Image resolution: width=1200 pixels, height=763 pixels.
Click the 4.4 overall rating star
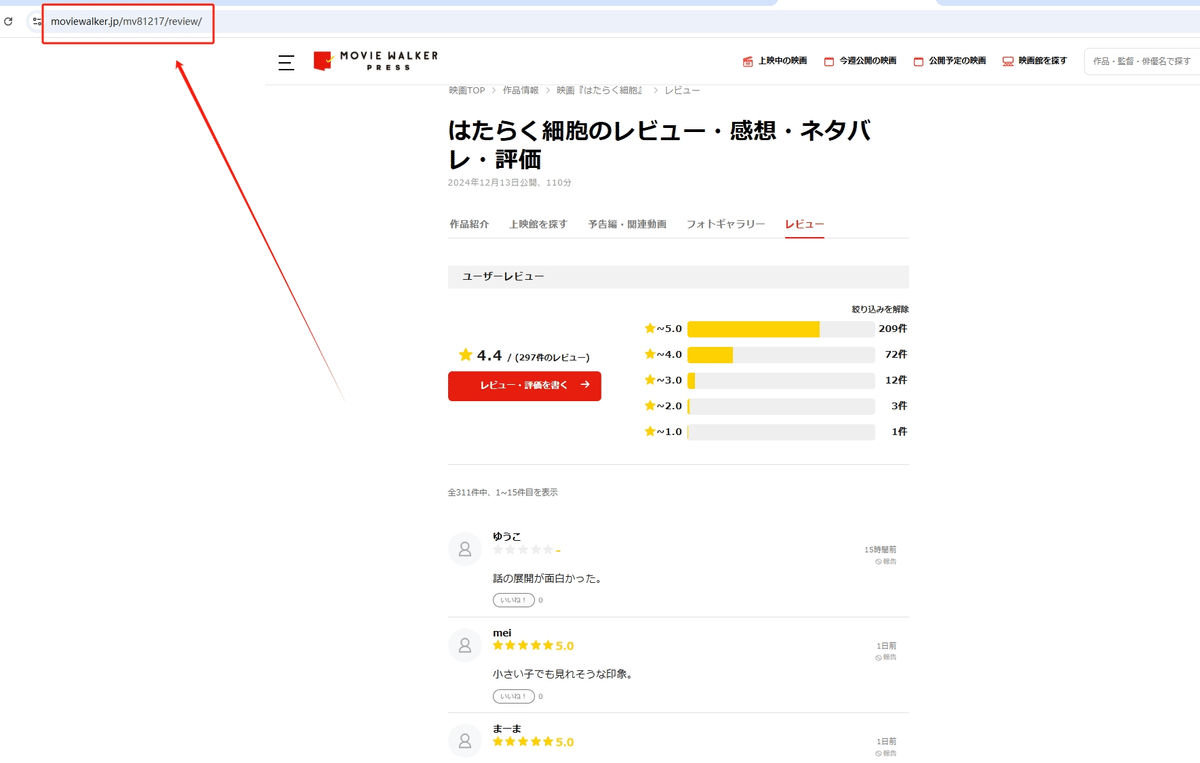tap(465, 355)
